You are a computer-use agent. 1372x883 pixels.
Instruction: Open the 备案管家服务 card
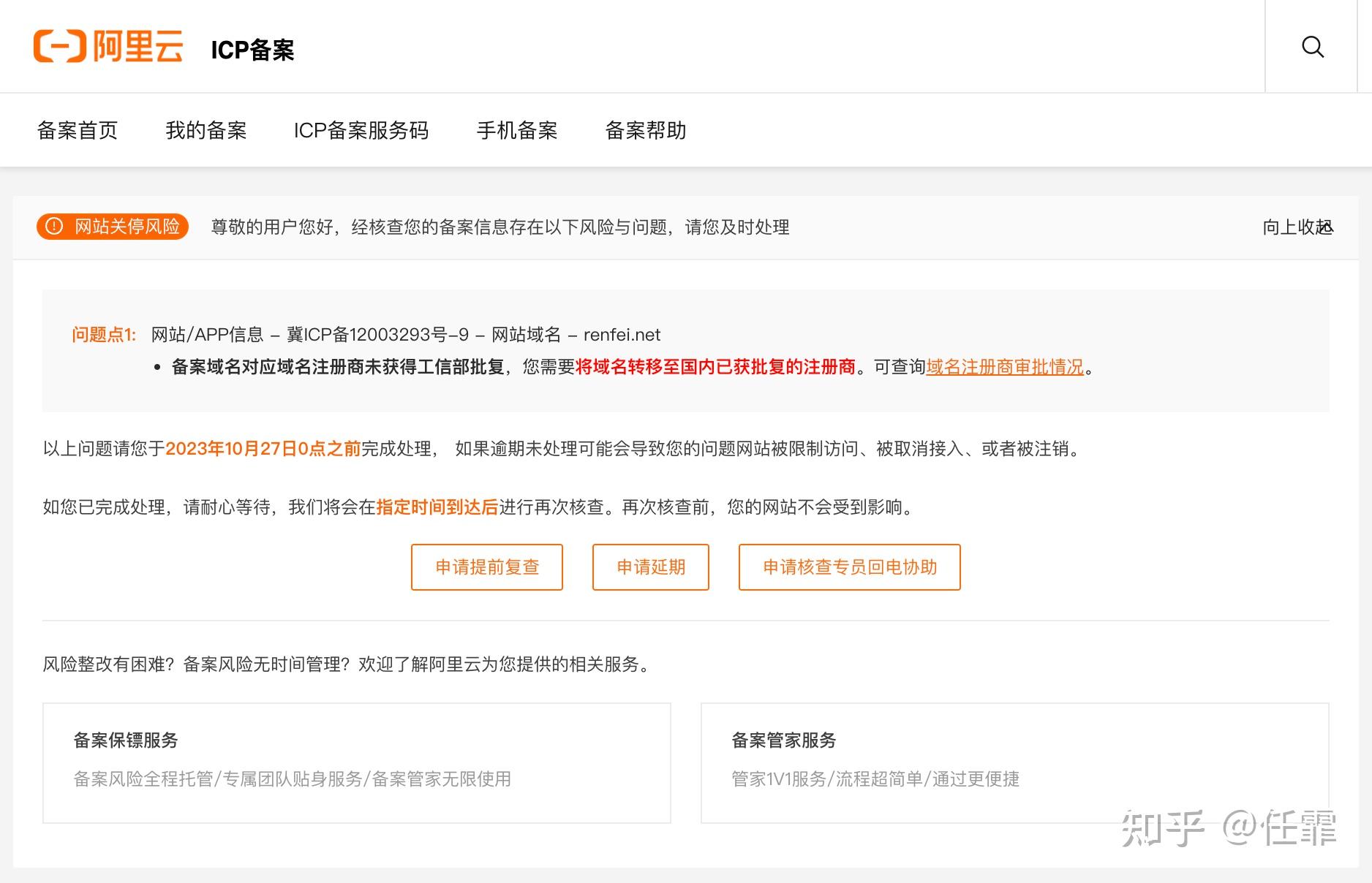click(1015, 763)
